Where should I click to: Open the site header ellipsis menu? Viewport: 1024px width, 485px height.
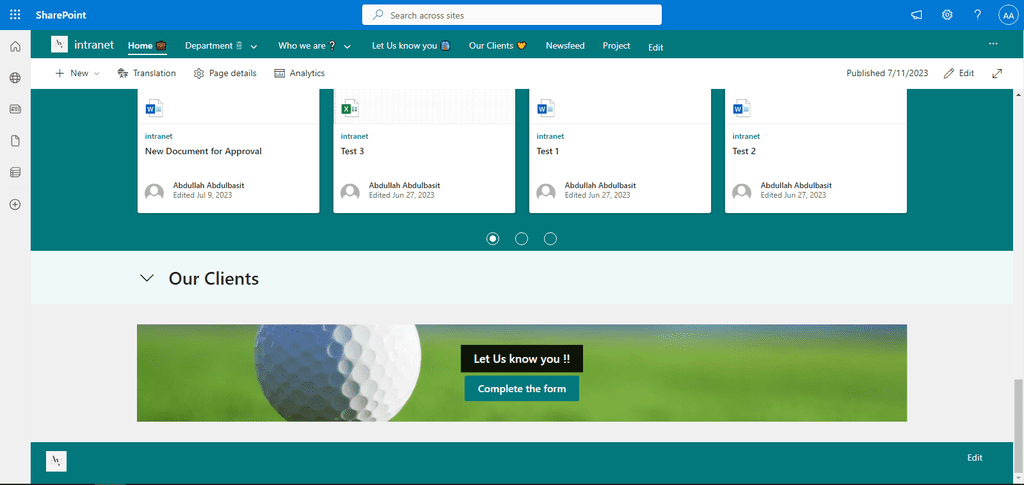point(993,44)
